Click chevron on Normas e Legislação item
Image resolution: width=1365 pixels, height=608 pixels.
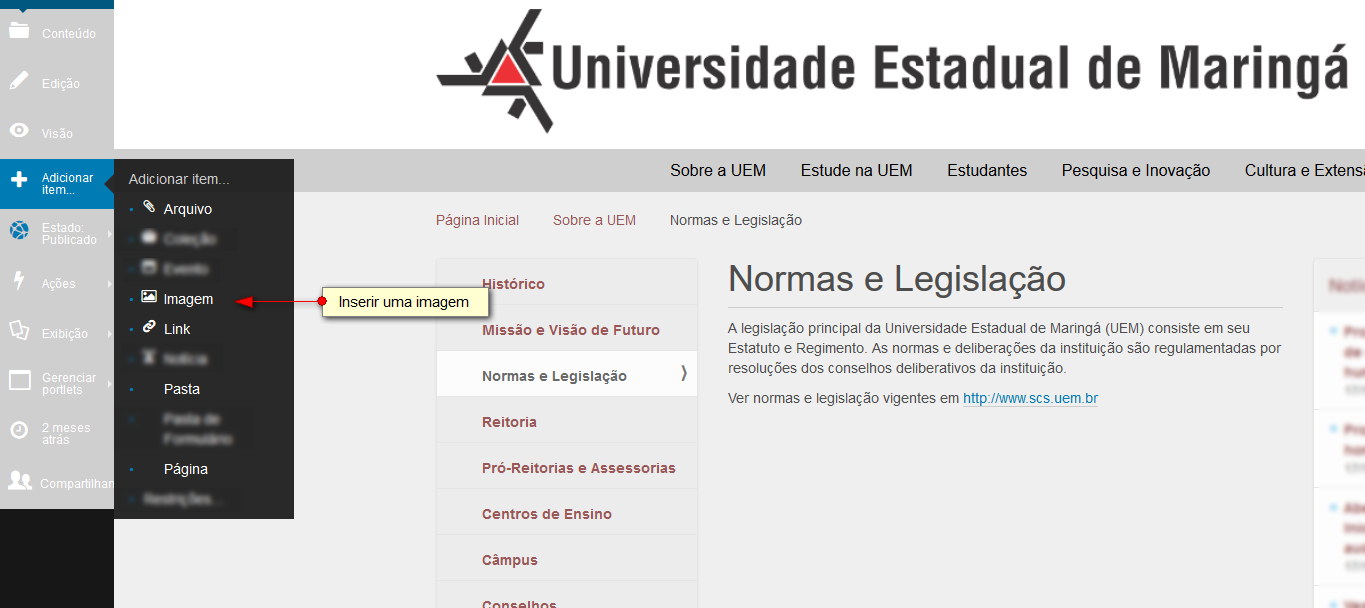click(684, 374)
